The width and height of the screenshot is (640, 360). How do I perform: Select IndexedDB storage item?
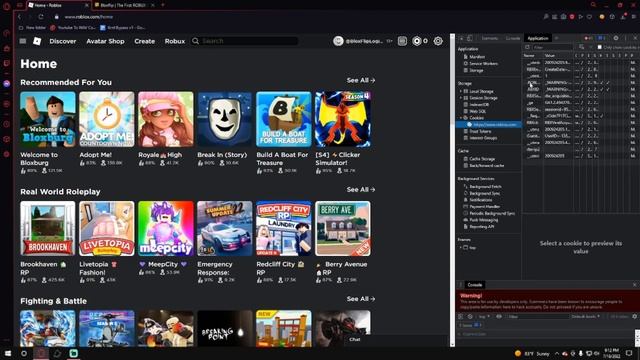(479, 104)
